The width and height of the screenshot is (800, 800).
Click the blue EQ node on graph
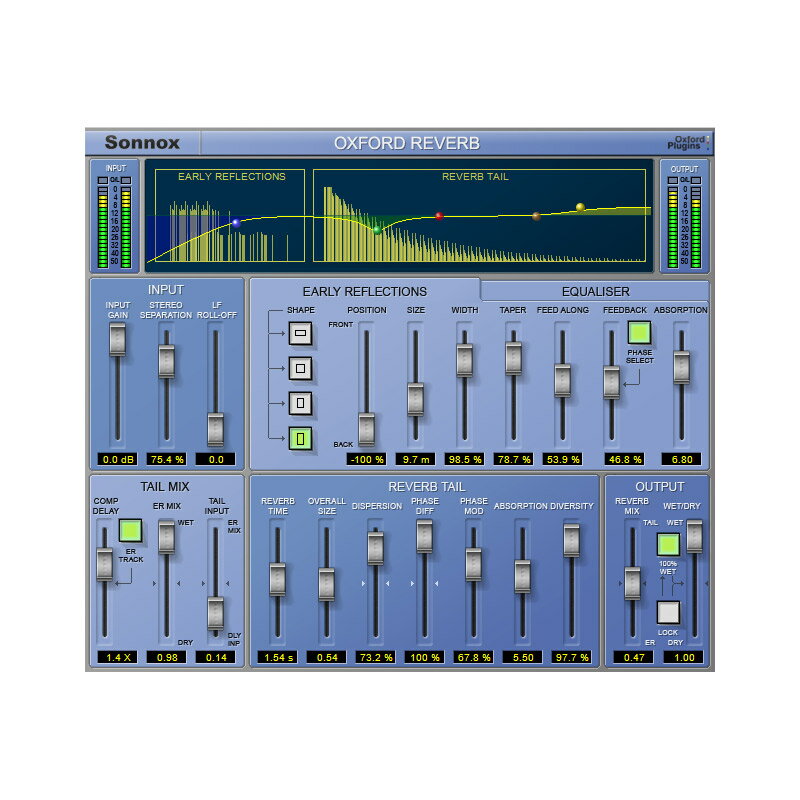tap(236, 223)
